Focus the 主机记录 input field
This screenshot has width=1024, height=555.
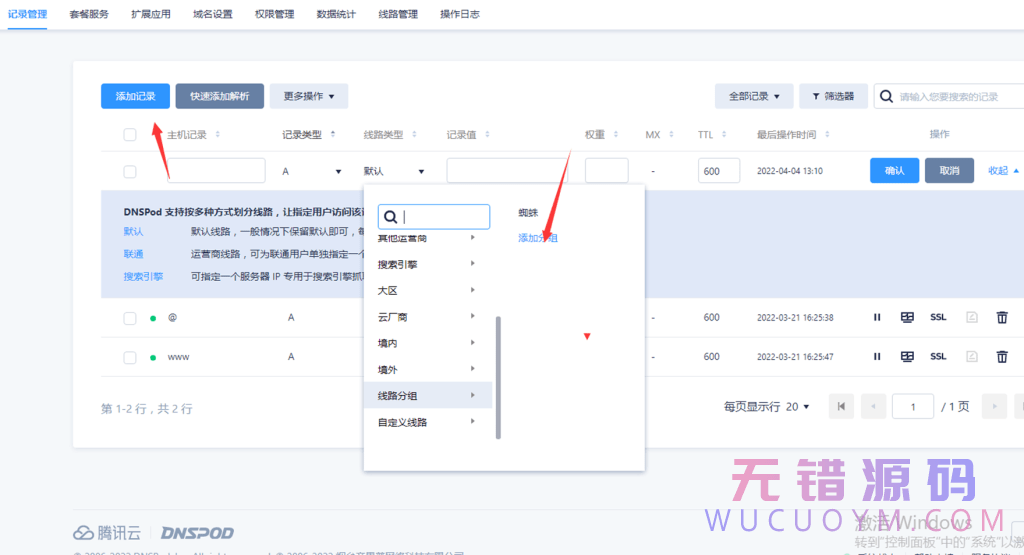pos(215,171)
